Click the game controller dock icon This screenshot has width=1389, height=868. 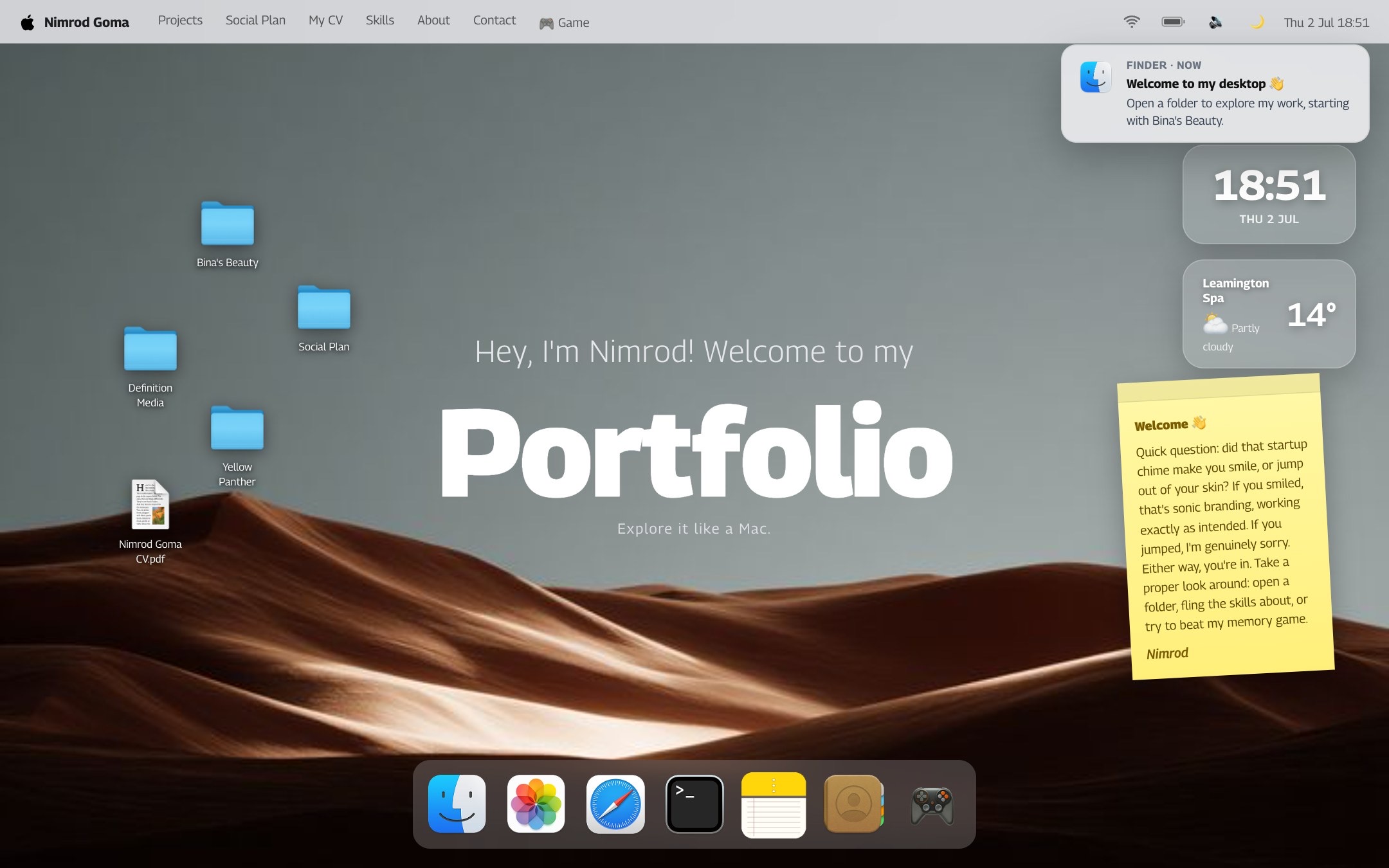point(932,805)
